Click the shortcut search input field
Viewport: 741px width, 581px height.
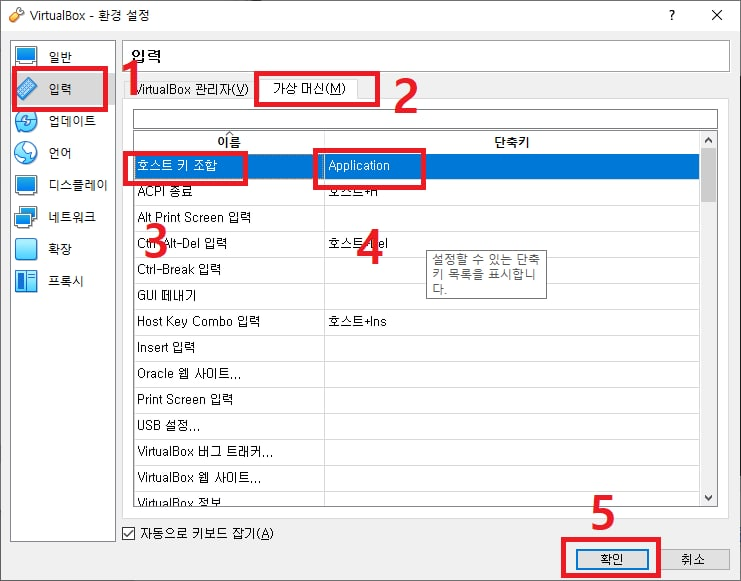pos(425,119)
